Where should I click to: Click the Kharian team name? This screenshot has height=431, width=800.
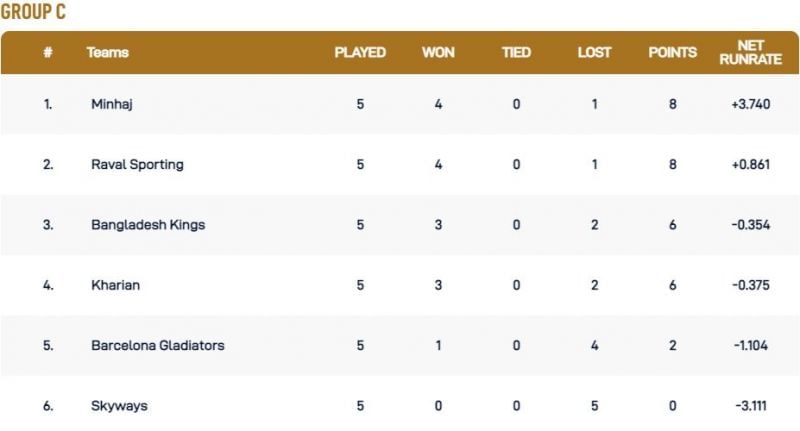click(x=115, y=285)
